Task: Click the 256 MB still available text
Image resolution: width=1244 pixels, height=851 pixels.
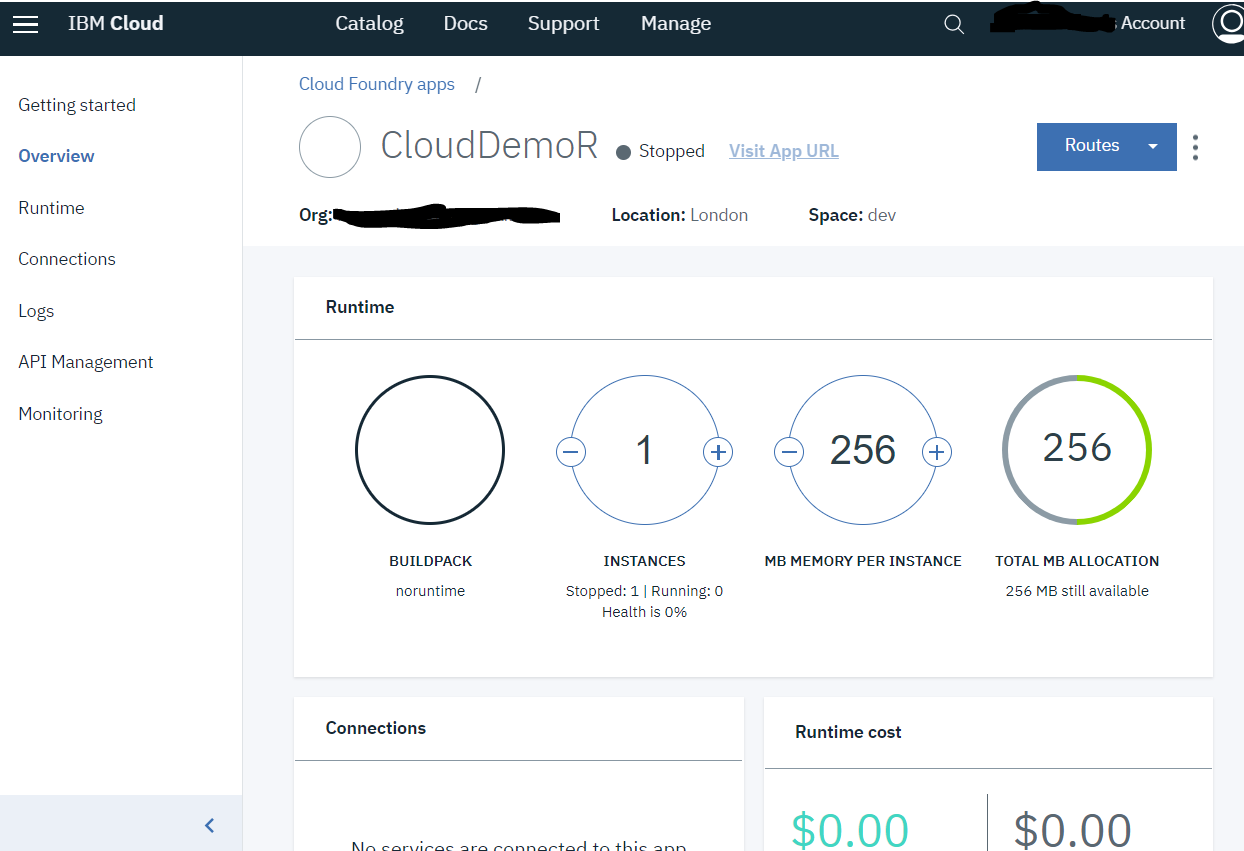Action: (x=1077, y=591)
